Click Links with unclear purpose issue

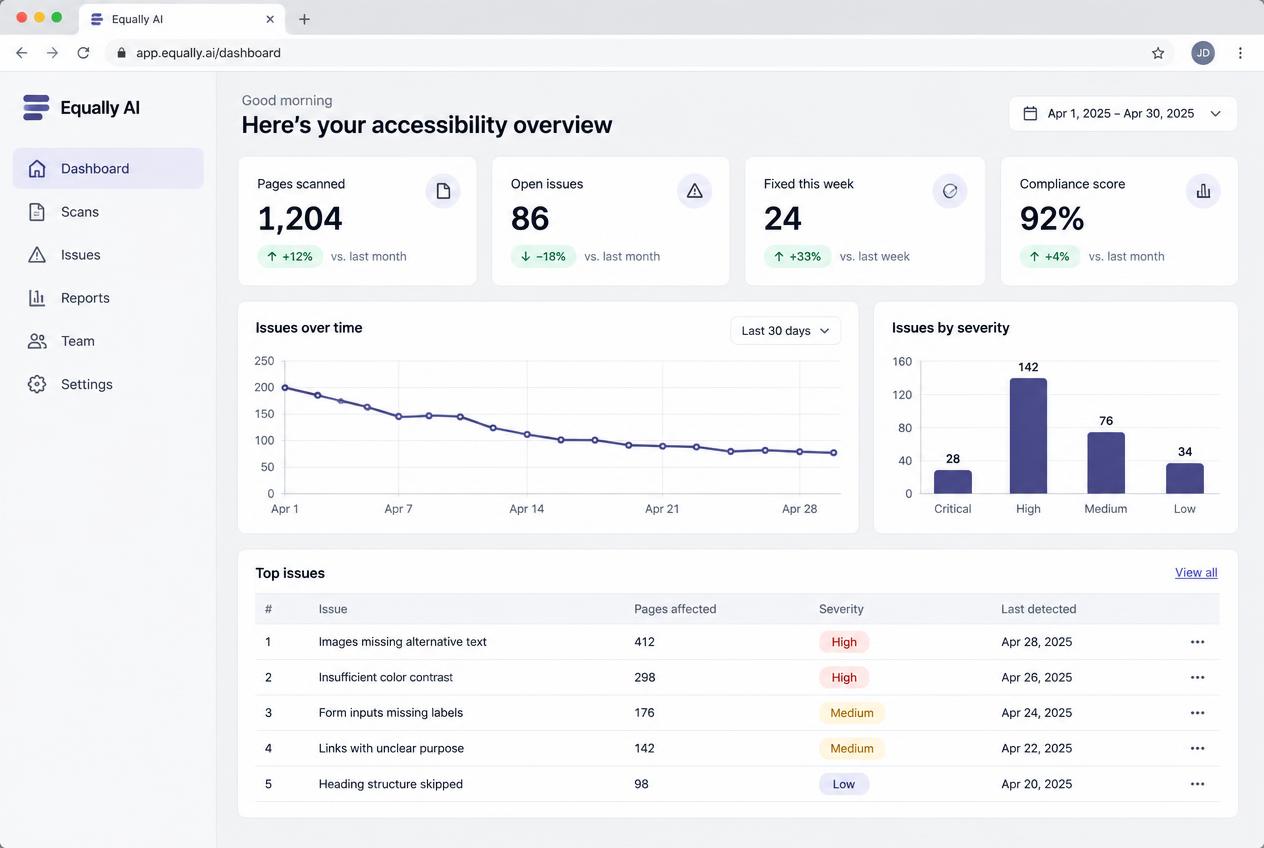(x=391, y=748)
